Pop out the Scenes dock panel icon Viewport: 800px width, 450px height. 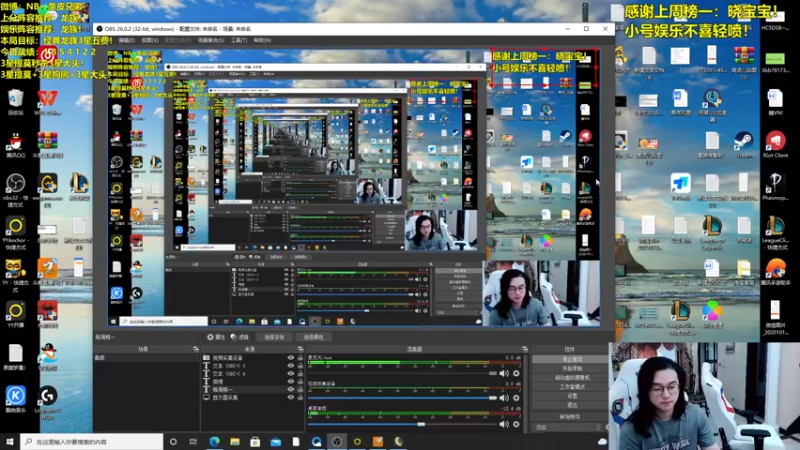point(195,349)
